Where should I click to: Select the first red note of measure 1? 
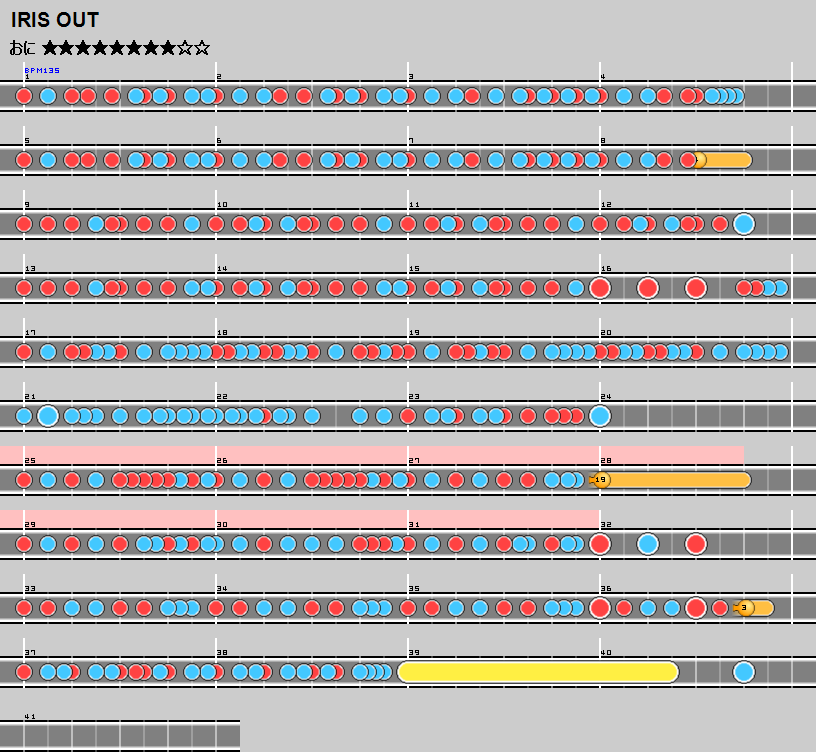pos(24,96)
